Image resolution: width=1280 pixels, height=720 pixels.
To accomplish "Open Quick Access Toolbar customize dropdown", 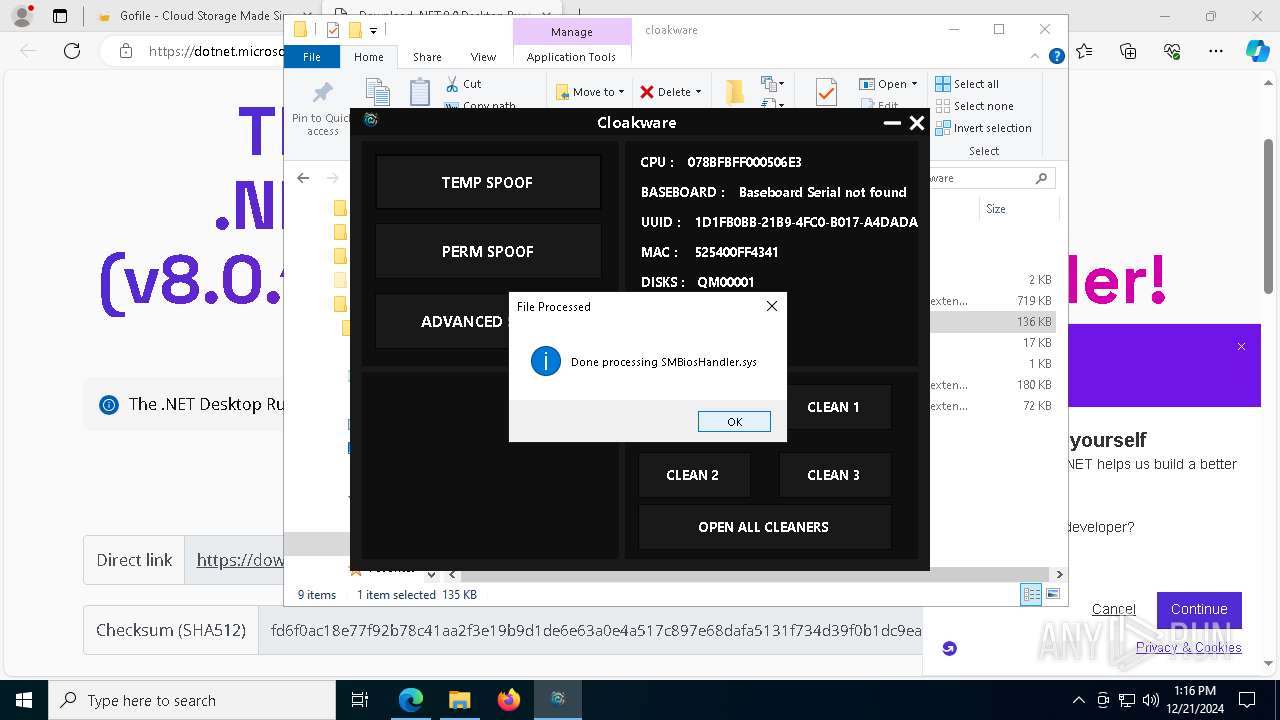I will [374, 31].
